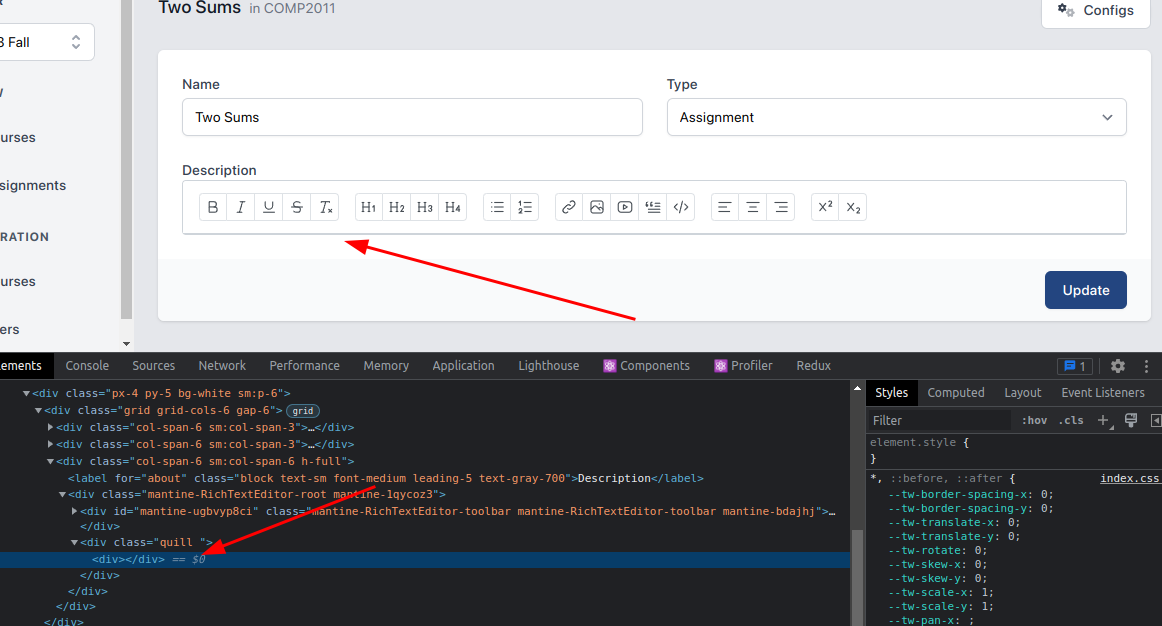Apply center text alignment
Viewport: 1162px width, 626px height.
752,207
